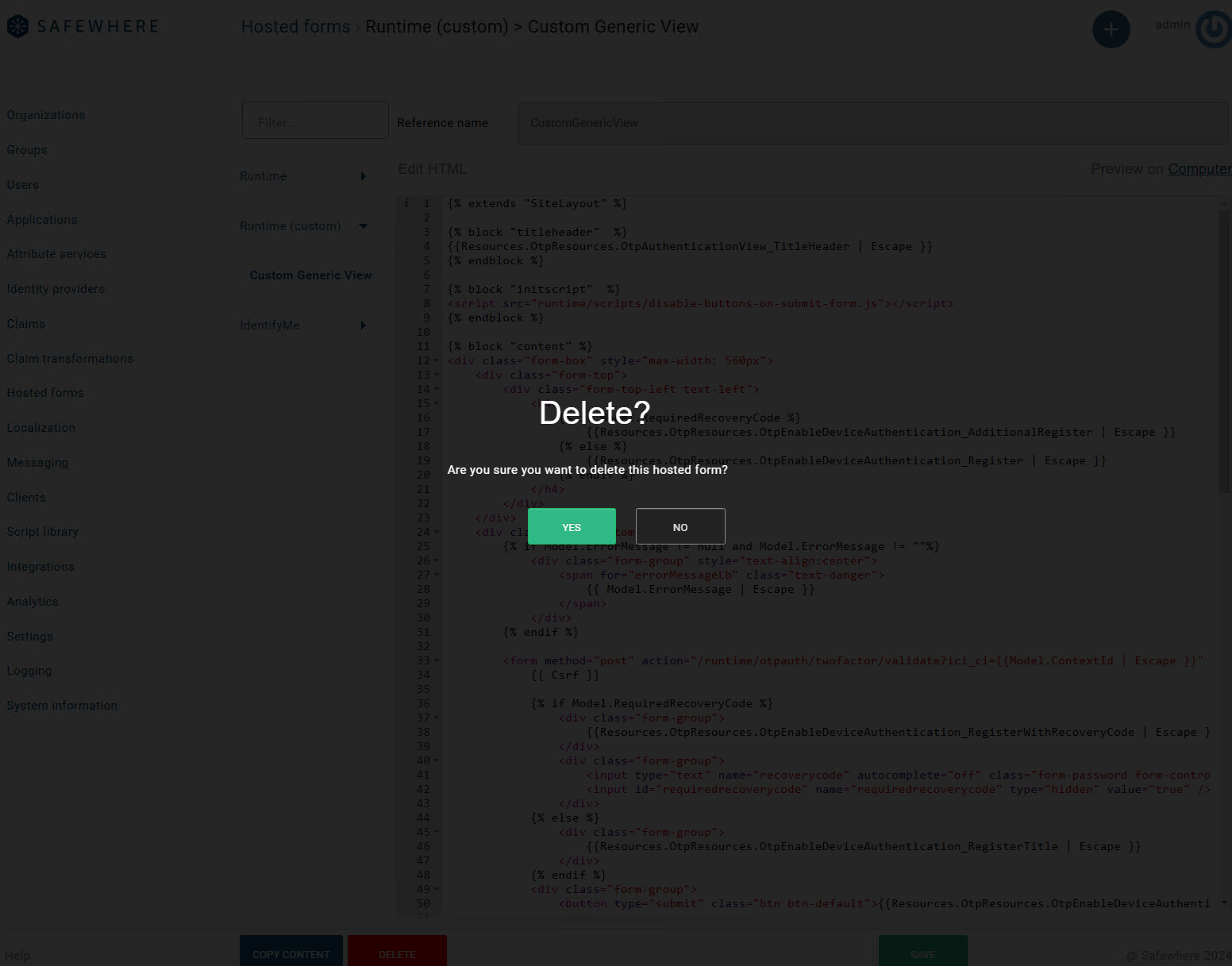Click the Runtime (custom) tree label

(x=291, y=226)
